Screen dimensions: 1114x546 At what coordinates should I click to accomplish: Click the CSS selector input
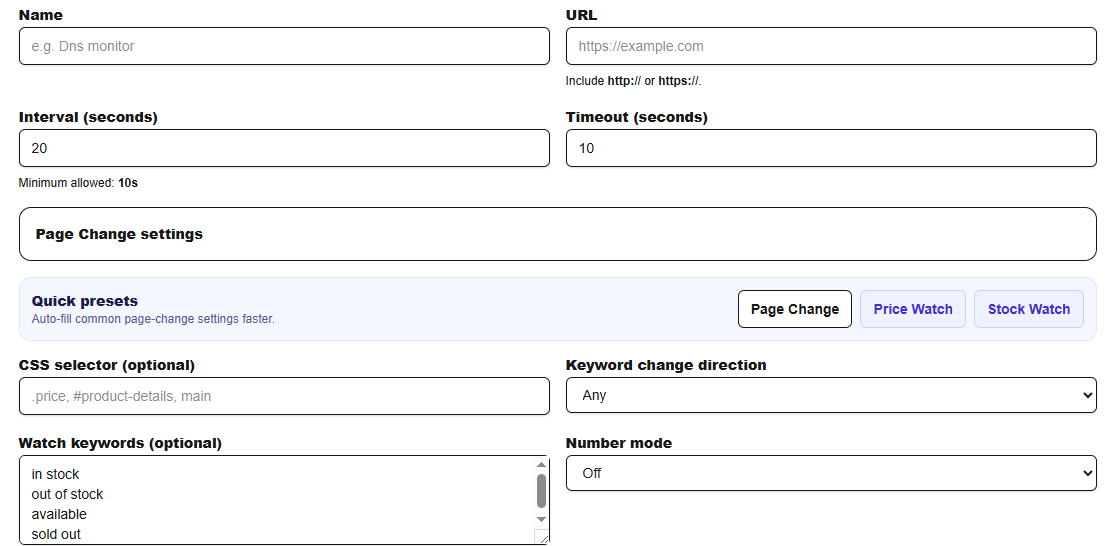[284, 396]
